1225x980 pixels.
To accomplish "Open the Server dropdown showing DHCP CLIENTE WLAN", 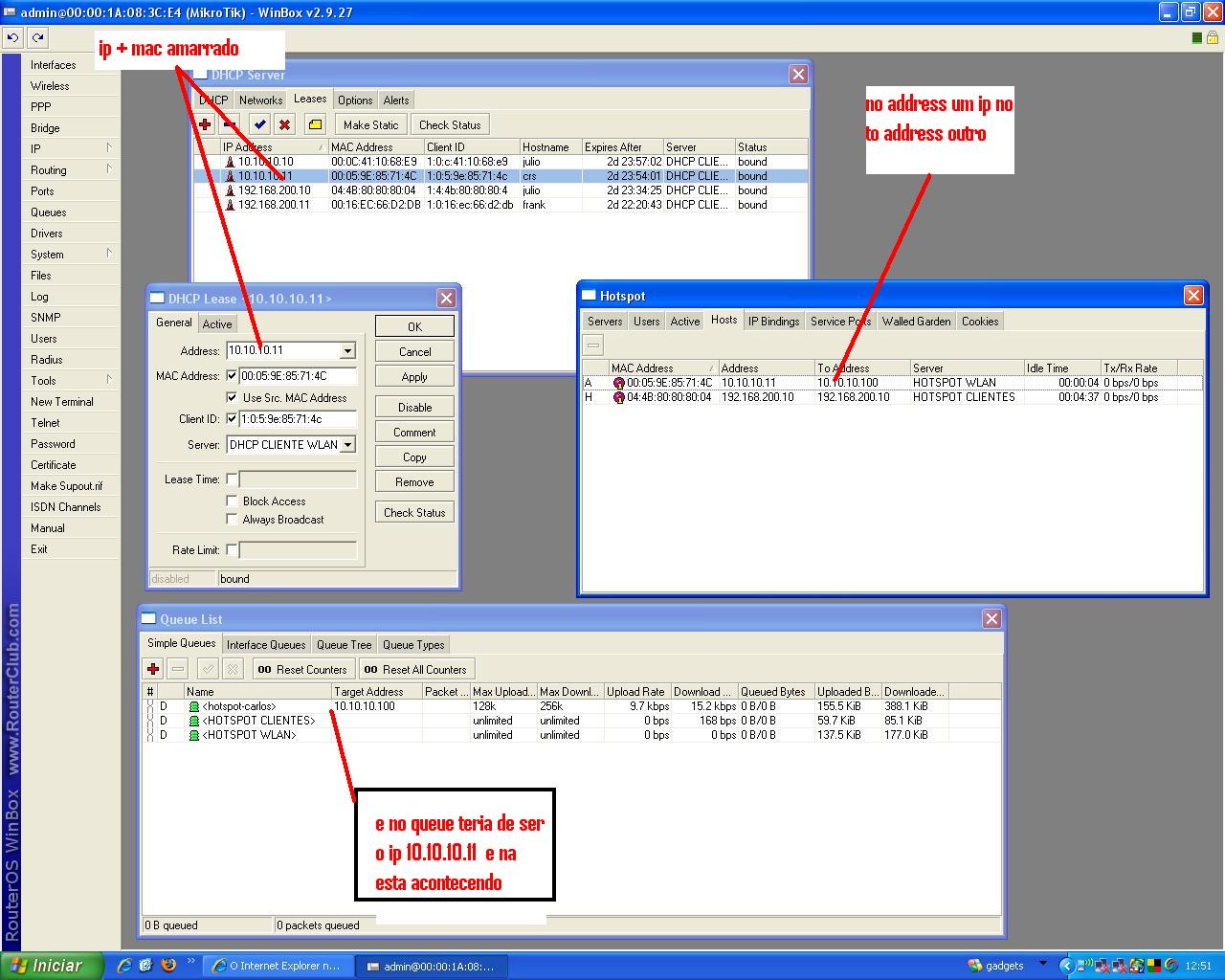I will tap(348, 444).
